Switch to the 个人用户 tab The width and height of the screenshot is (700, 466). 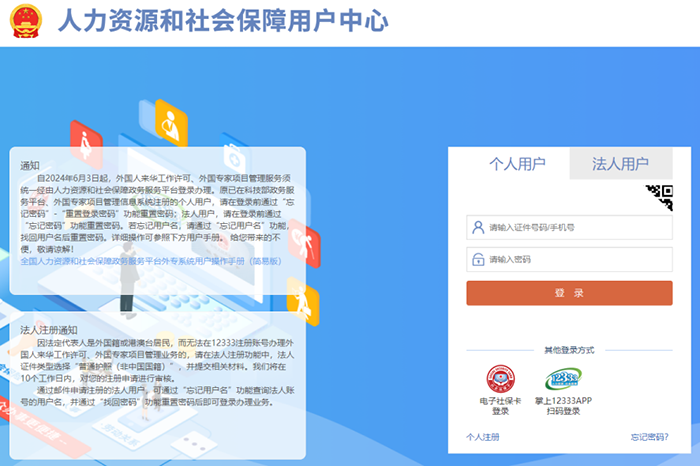pos(517,164)
